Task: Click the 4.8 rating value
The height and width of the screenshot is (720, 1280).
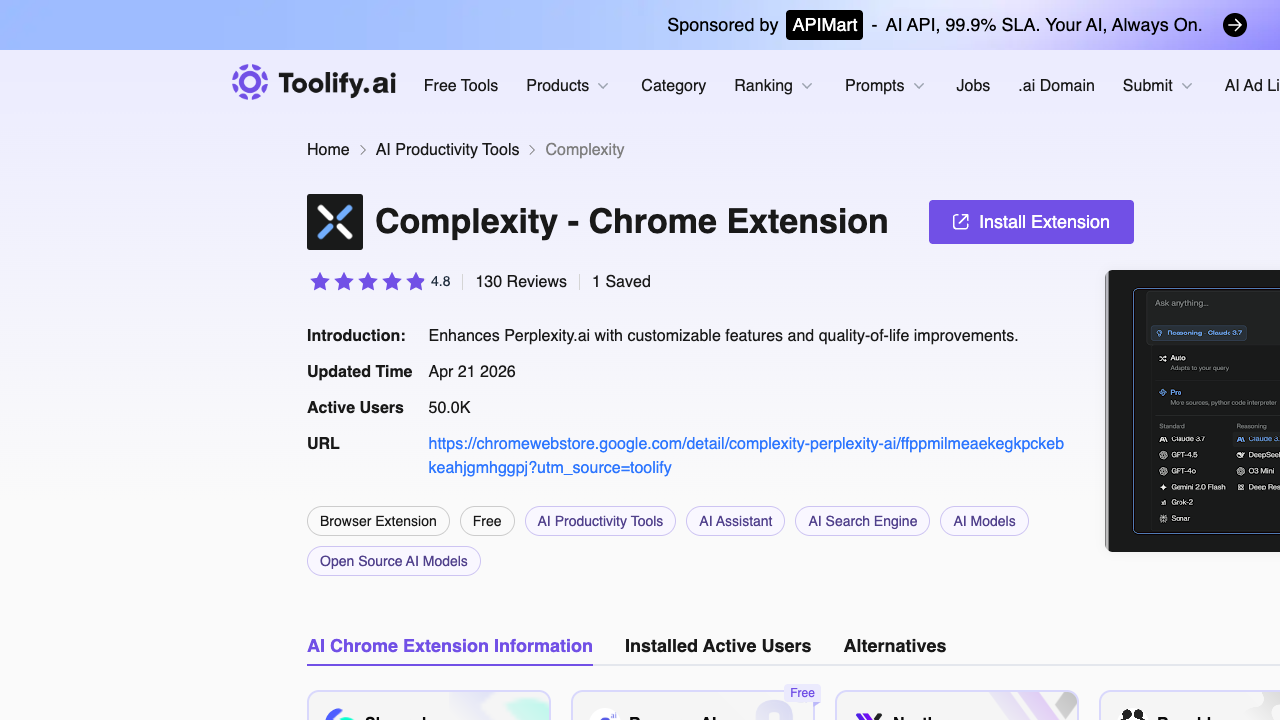Action: coord(441,282)
